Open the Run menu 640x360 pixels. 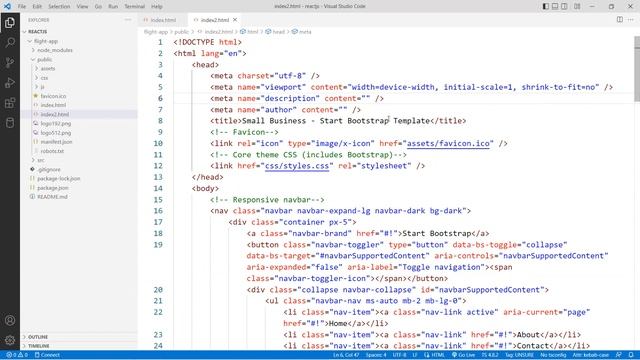click(x=113, y=7)
